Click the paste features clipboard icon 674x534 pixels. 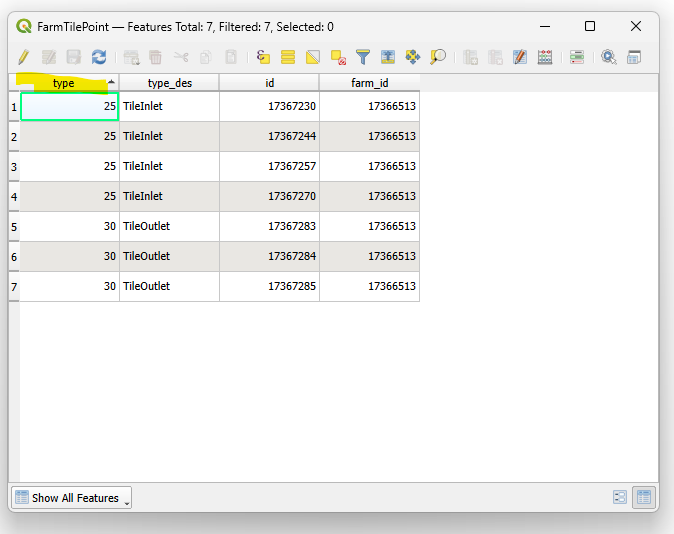tap(231, 57)
